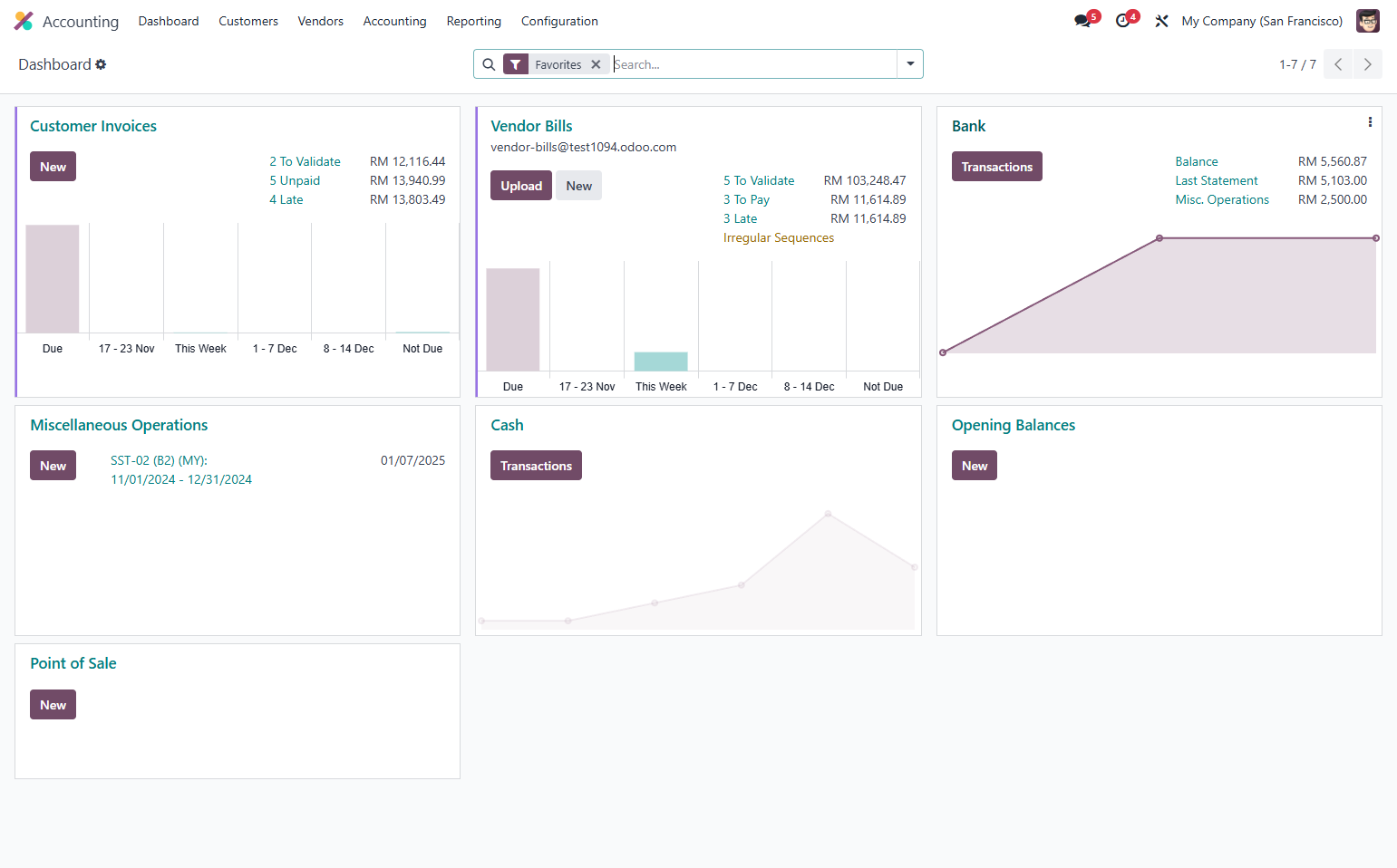Open the Bank card three-dot menu

point(1369,122)
